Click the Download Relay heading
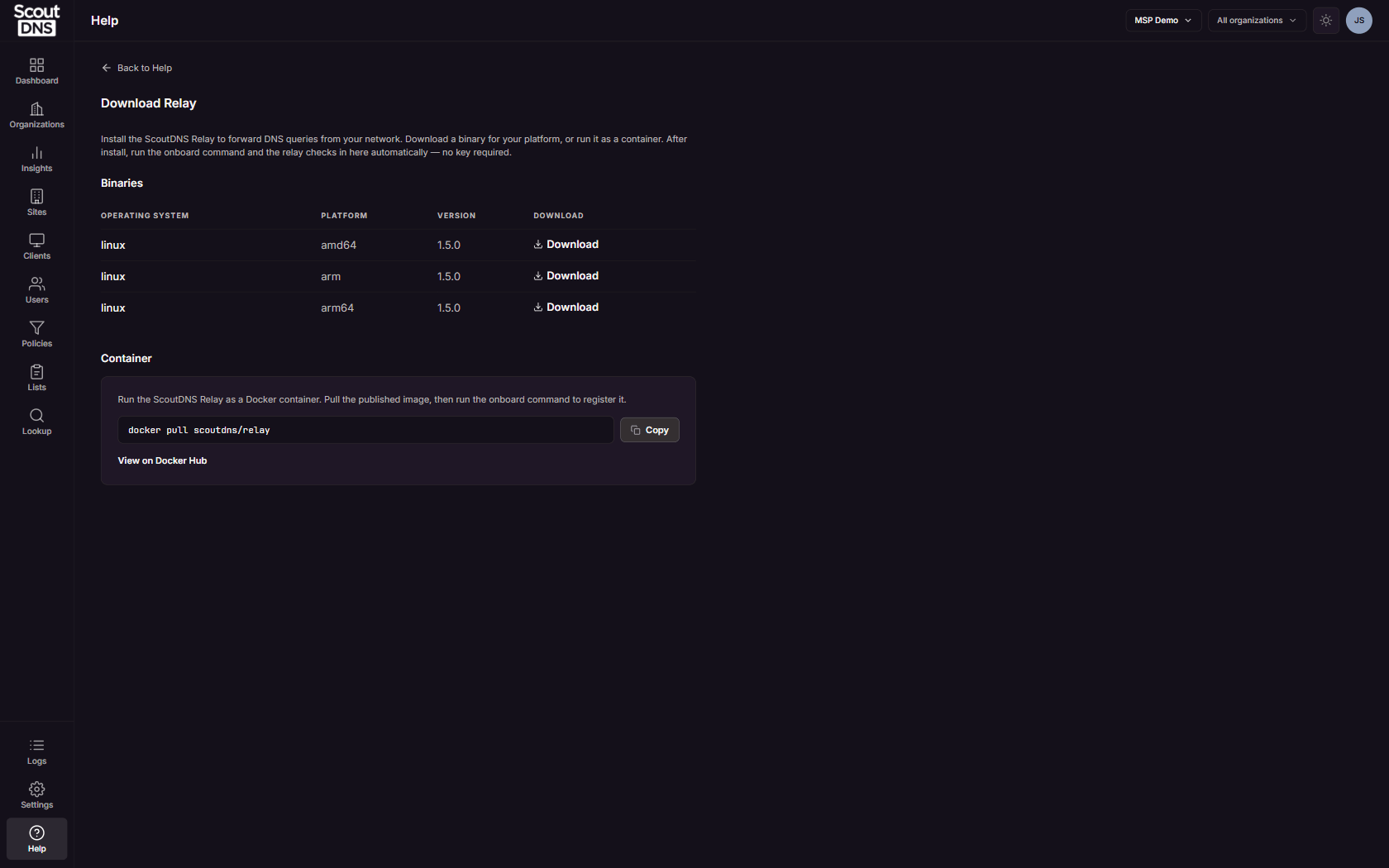 click(149, 103)
